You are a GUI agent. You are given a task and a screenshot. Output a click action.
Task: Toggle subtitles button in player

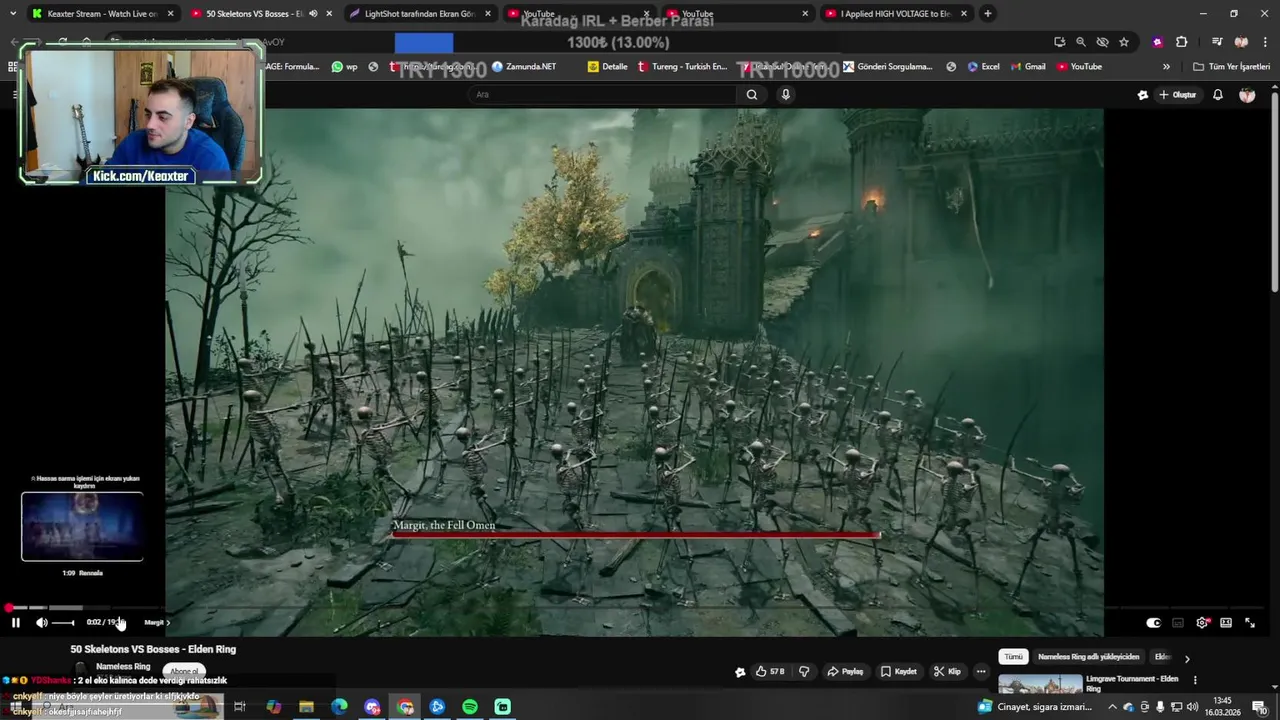1178,623
